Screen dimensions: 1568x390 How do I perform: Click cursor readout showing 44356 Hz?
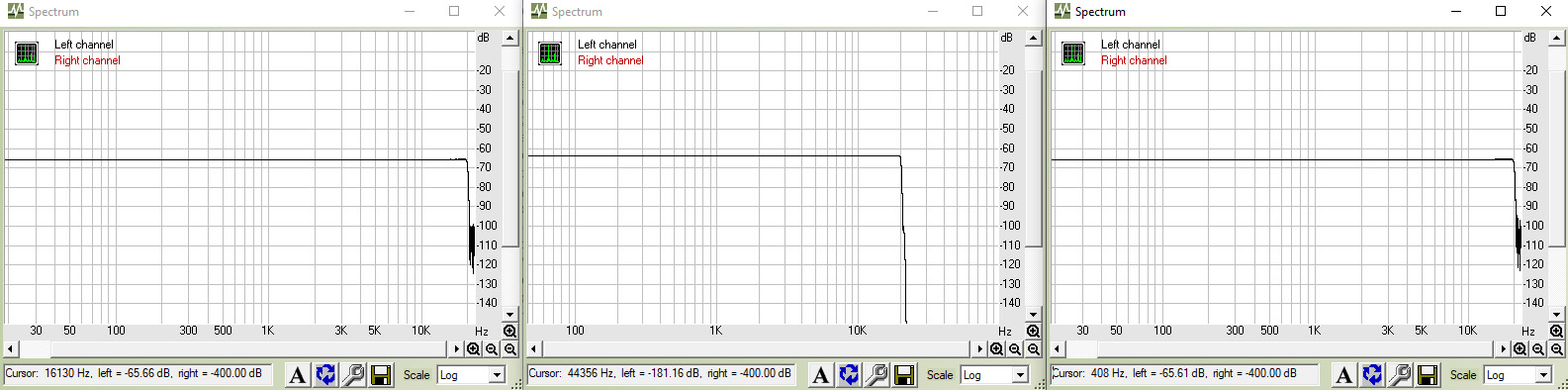(x=661, y=374)
